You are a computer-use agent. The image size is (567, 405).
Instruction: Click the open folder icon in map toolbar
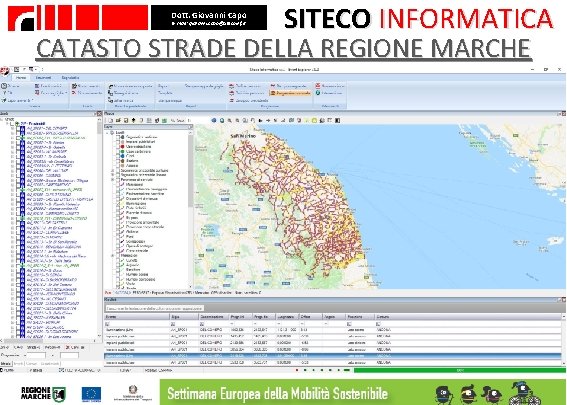pos(118,120)
